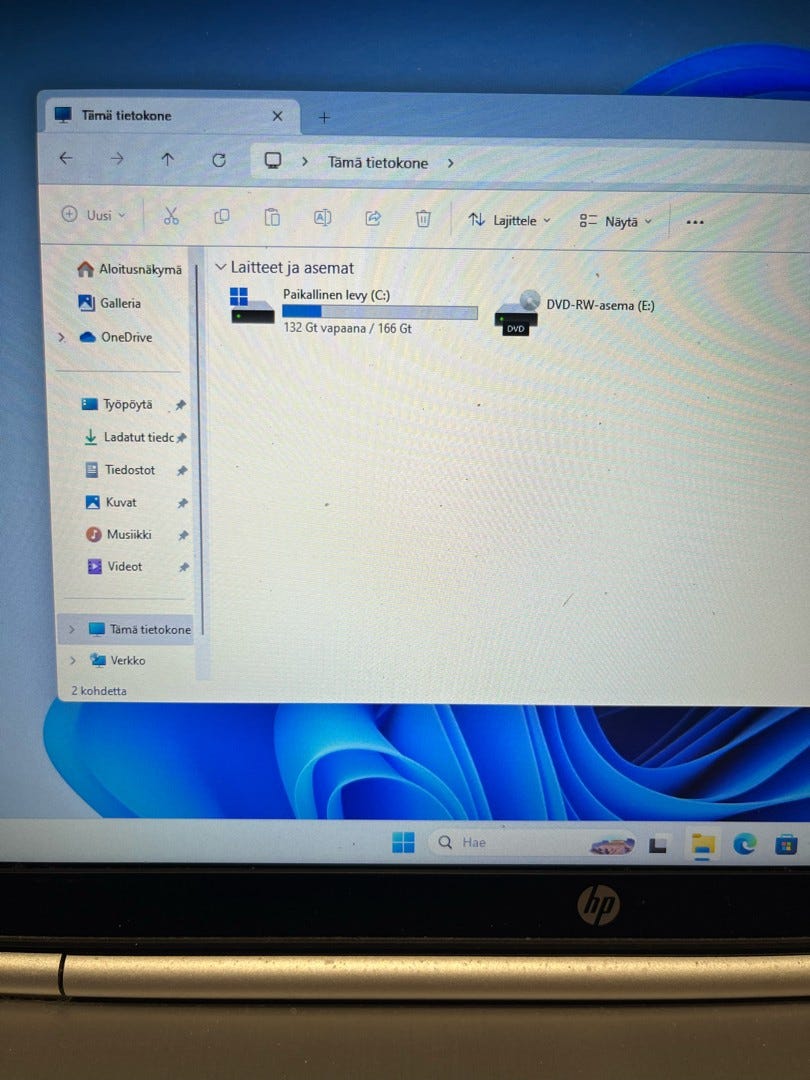This screenshot has width=810, height=1080.
Task: Click the C: drive capacity bar
Action: point(380,312)
